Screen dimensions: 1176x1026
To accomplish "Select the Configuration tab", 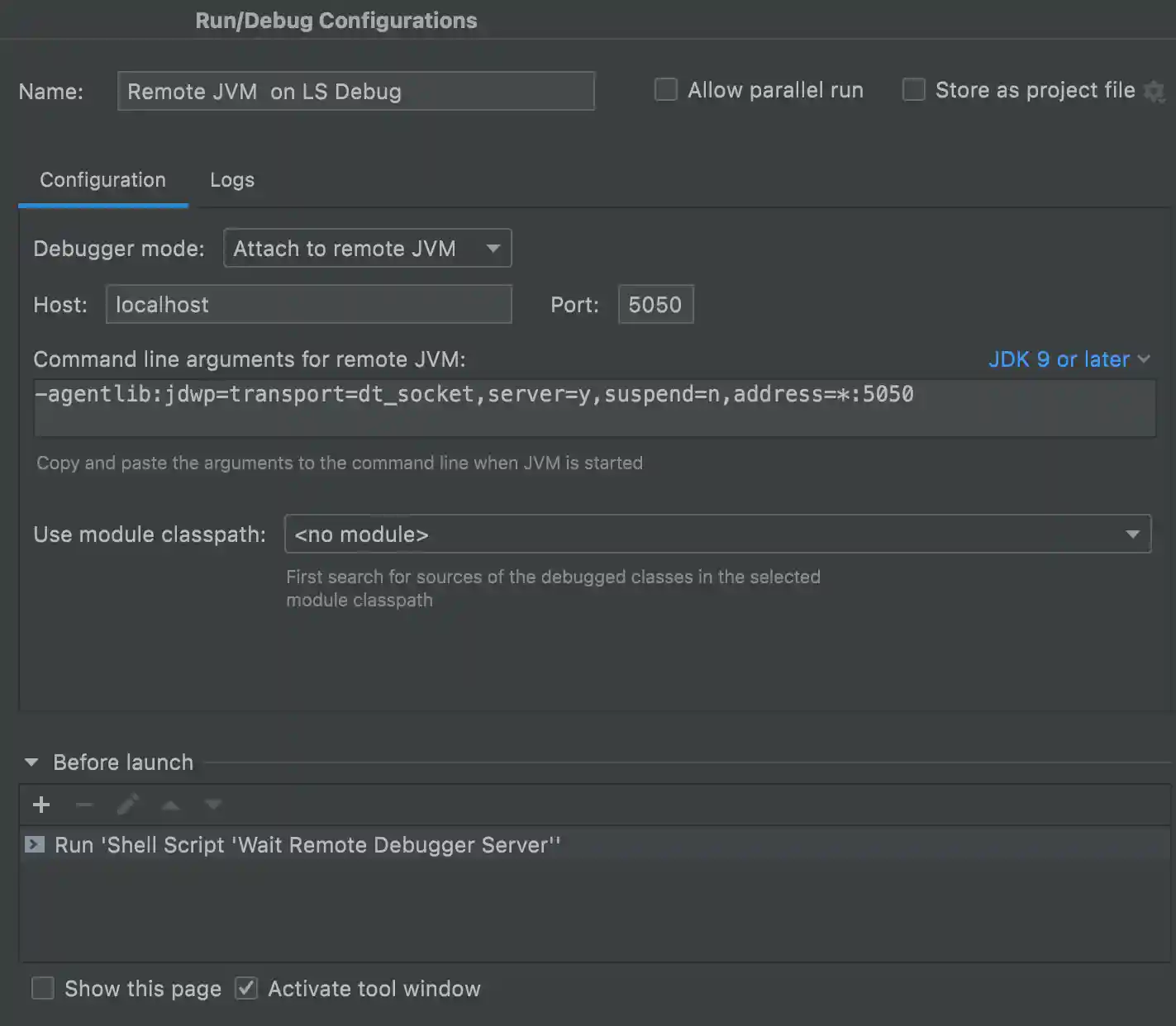I will point(102,179).
